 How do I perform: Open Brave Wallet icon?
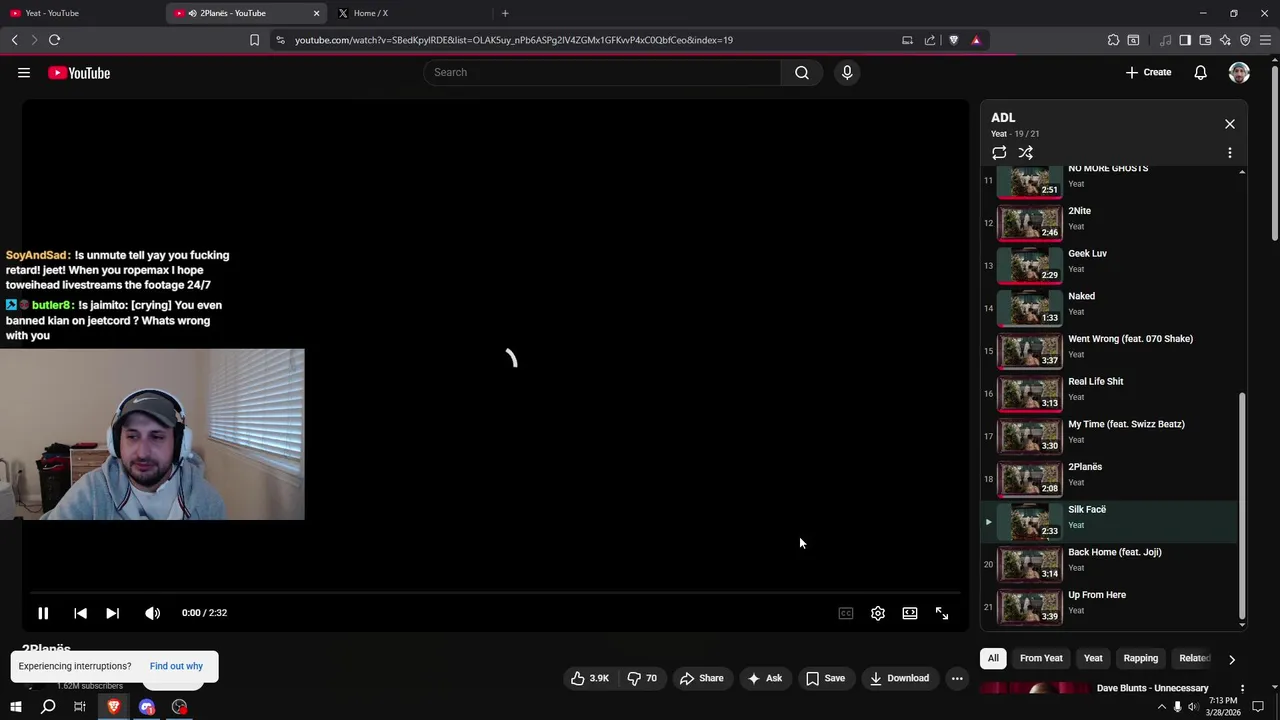coord(1205,40)
